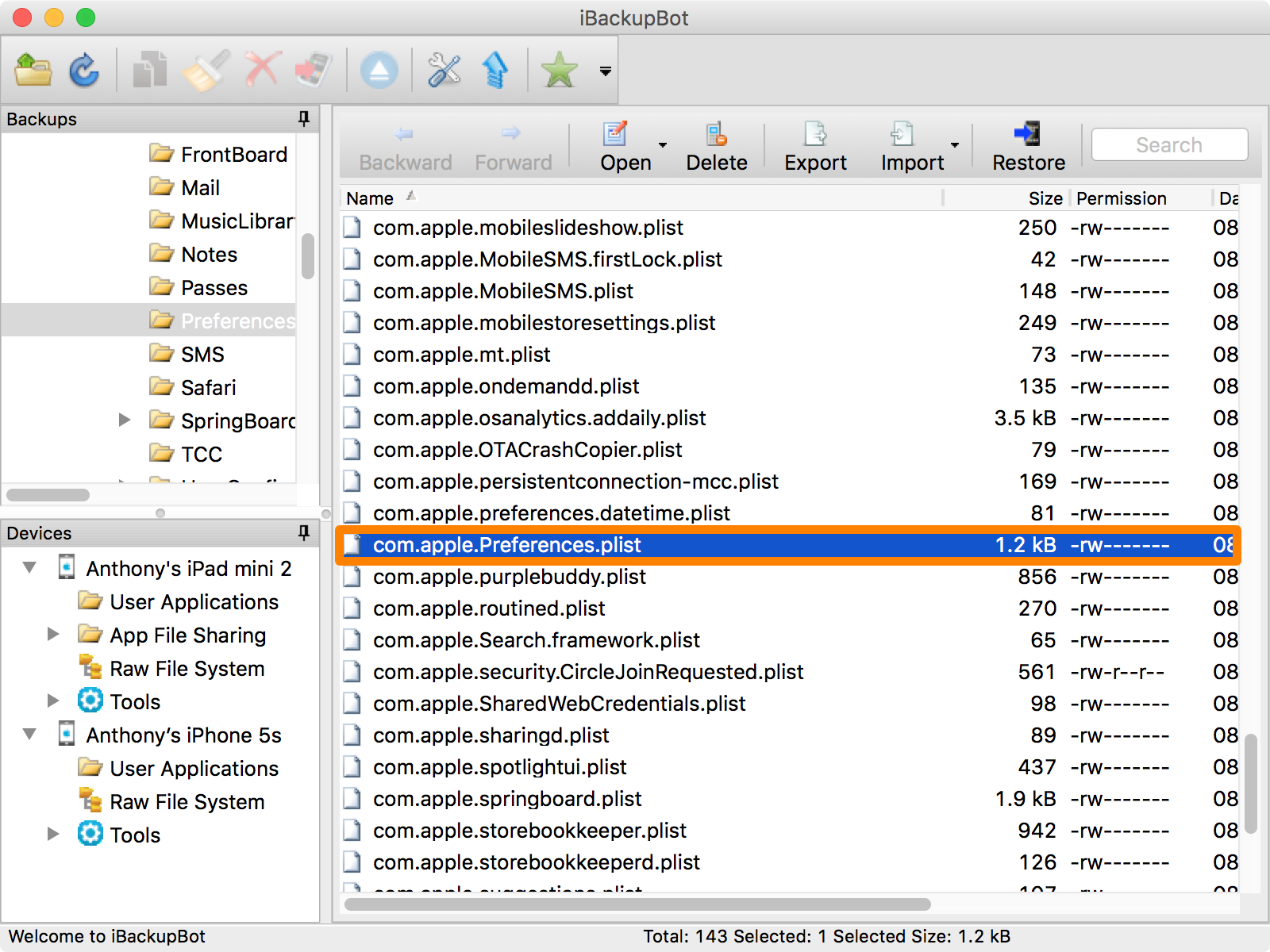The height and width of the screenshot is (952, 1270).
Task: Click the blue upgrade arrow icon
Action: 496,70
